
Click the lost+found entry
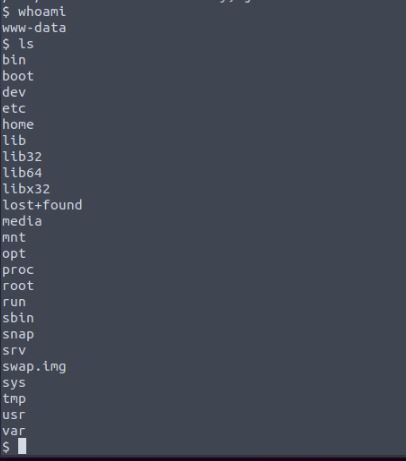point(42,205)
